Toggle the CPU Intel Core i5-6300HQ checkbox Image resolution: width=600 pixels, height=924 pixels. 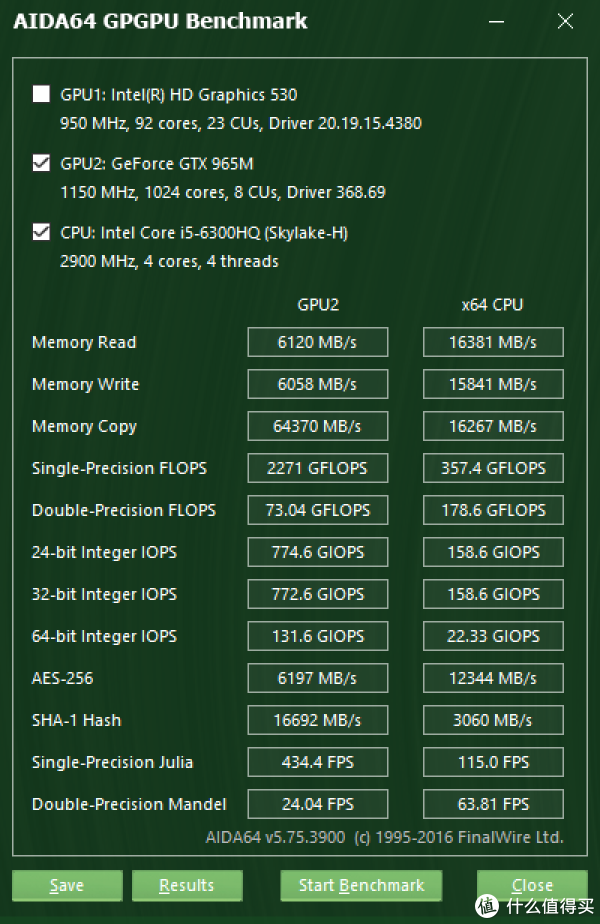pos(41,232)
